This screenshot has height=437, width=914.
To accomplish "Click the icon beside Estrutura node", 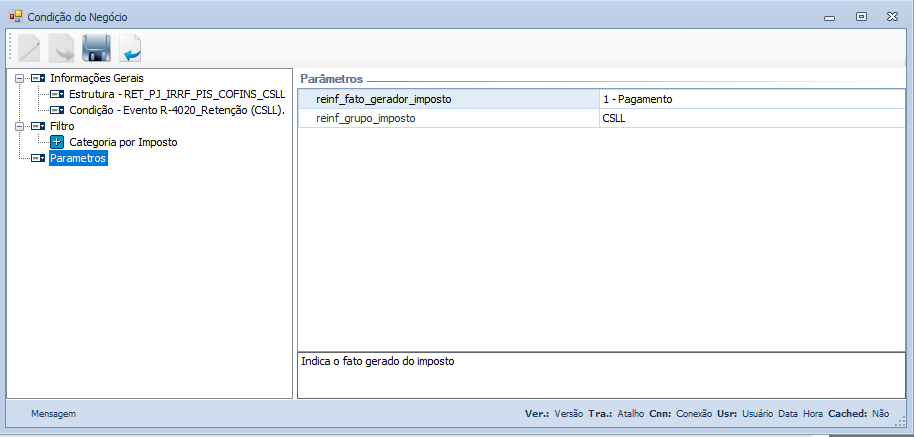I will (57, 94).
